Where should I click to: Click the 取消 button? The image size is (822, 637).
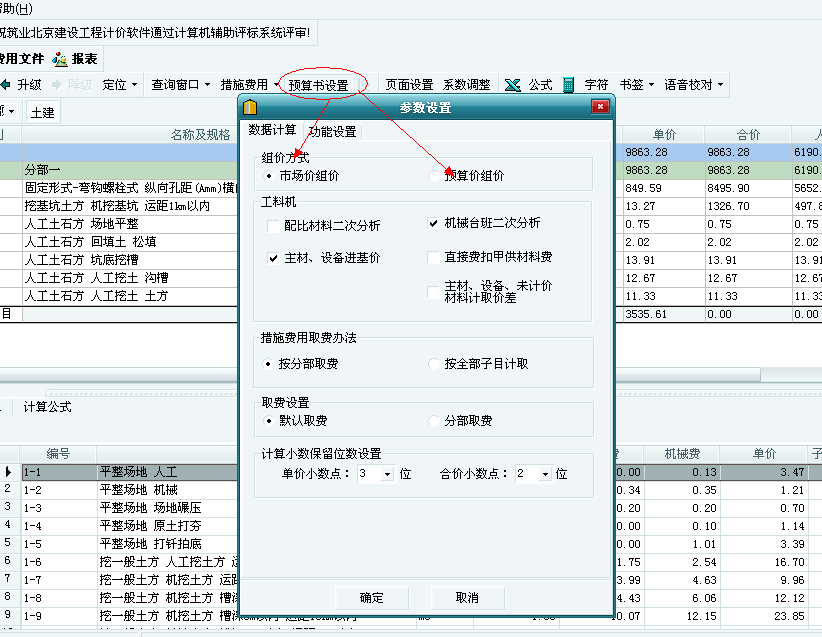point(467,598)
